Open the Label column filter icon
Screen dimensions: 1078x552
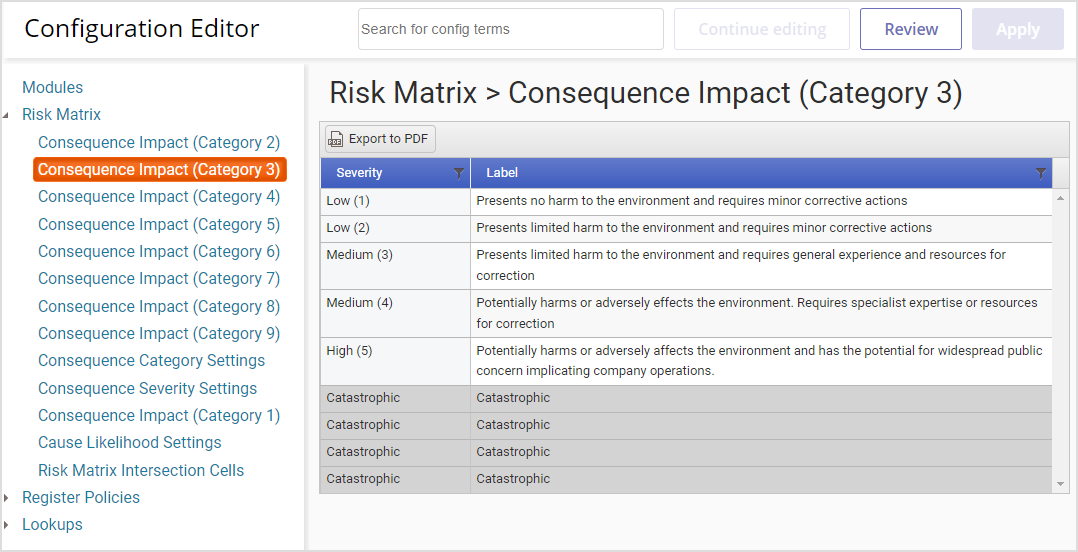tap(1041, 173)
